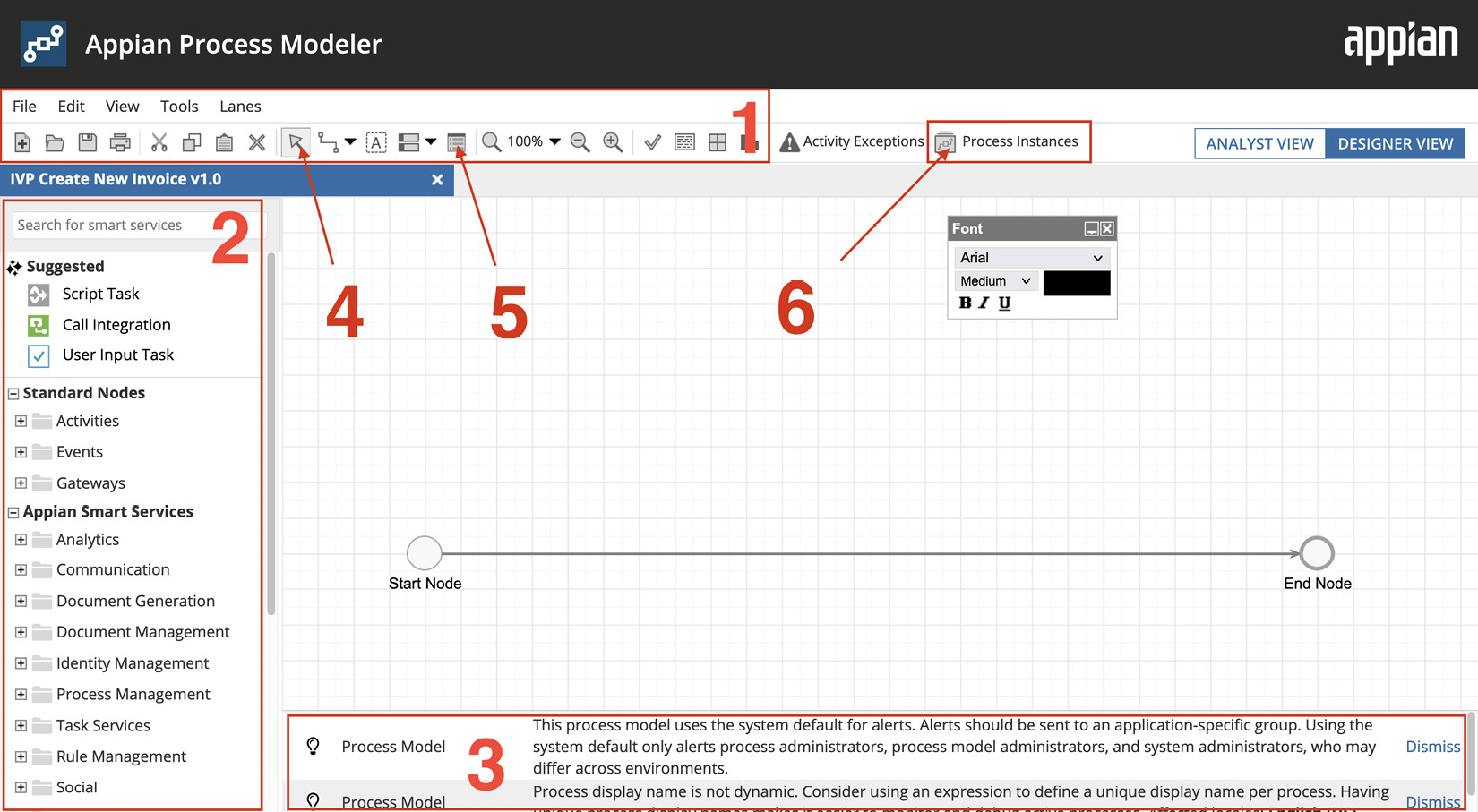Validate the process model with checkmark
The image size is (1478, 812).
(652, 142)
